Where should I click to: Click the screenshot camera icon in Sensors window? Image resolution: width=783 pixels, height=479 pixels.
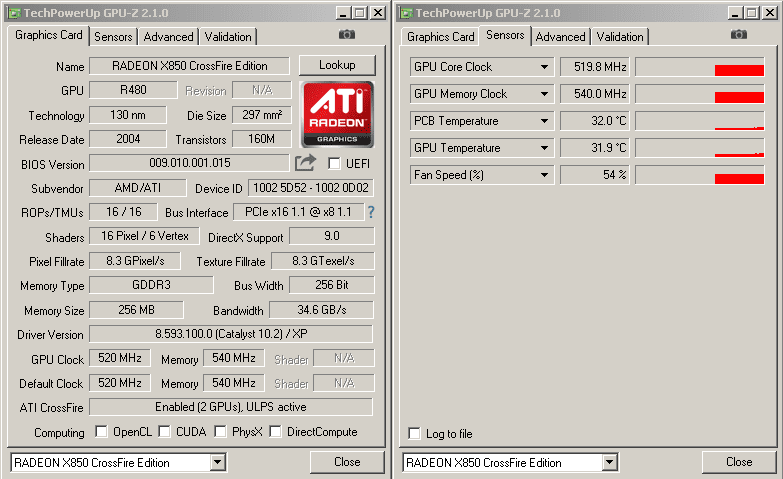pyautogui.click(x=739, y=34)
